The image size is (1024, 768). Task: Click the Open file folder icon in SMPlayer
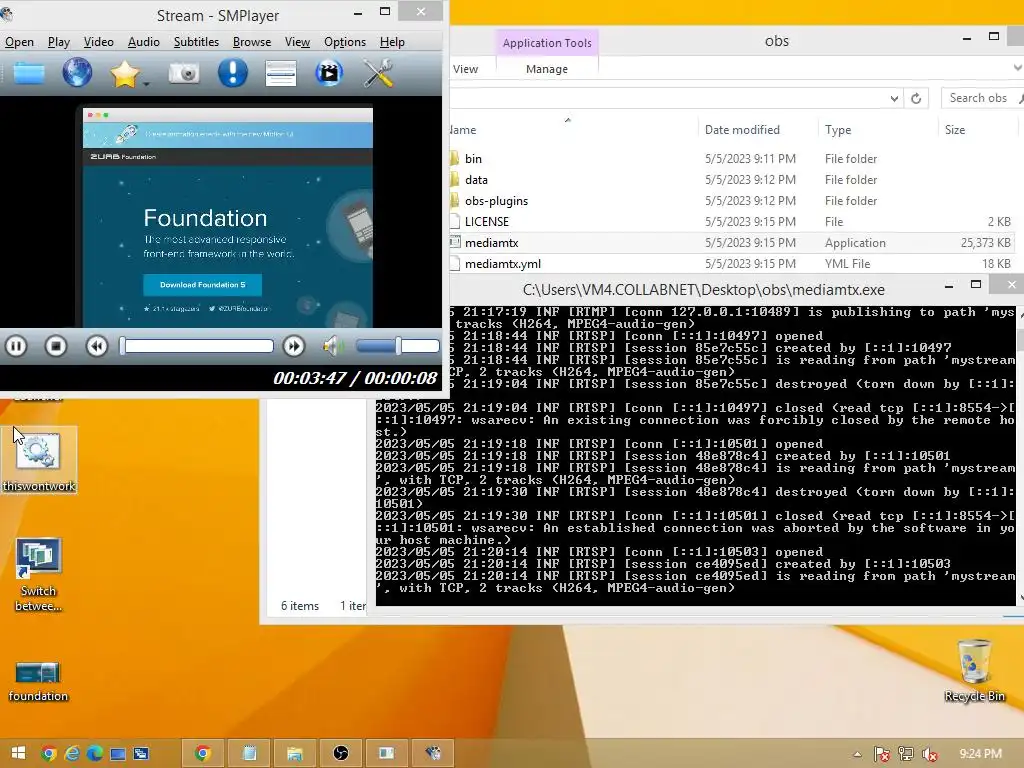29,73
